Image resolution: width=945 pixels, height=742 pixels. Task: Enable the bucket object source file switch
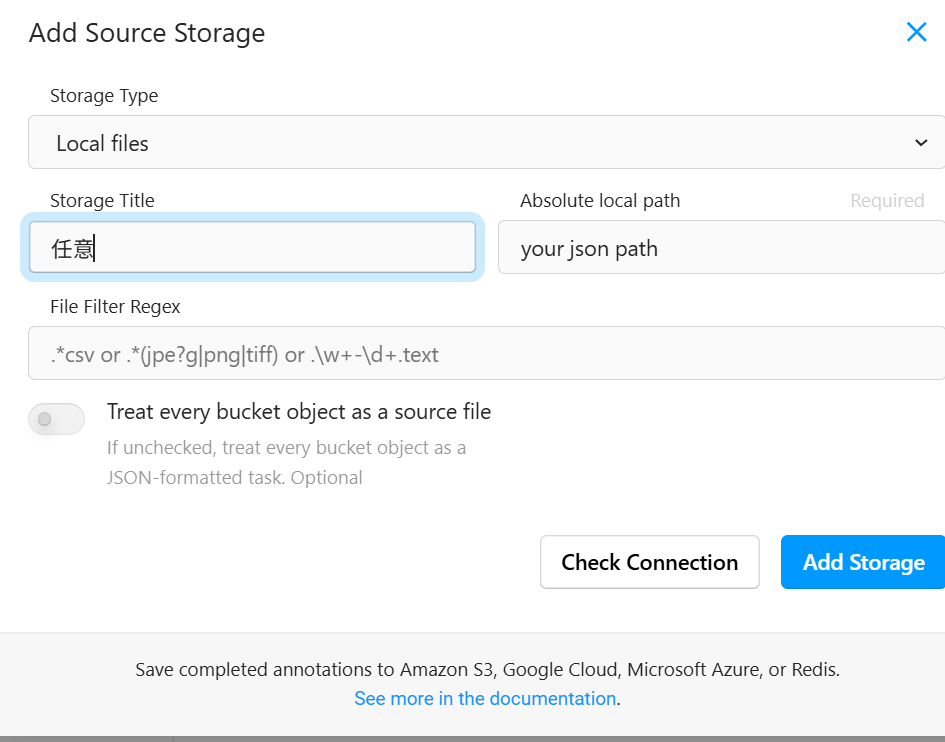tap(56, 419)
